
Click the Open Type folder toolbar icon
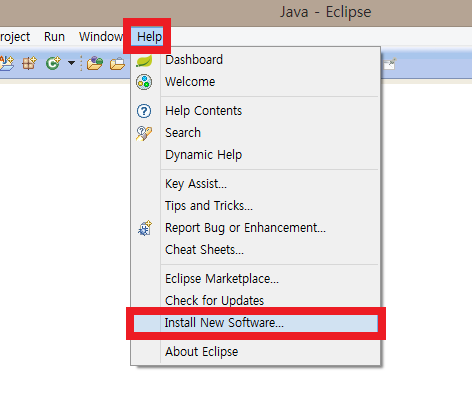coord(95,63)
